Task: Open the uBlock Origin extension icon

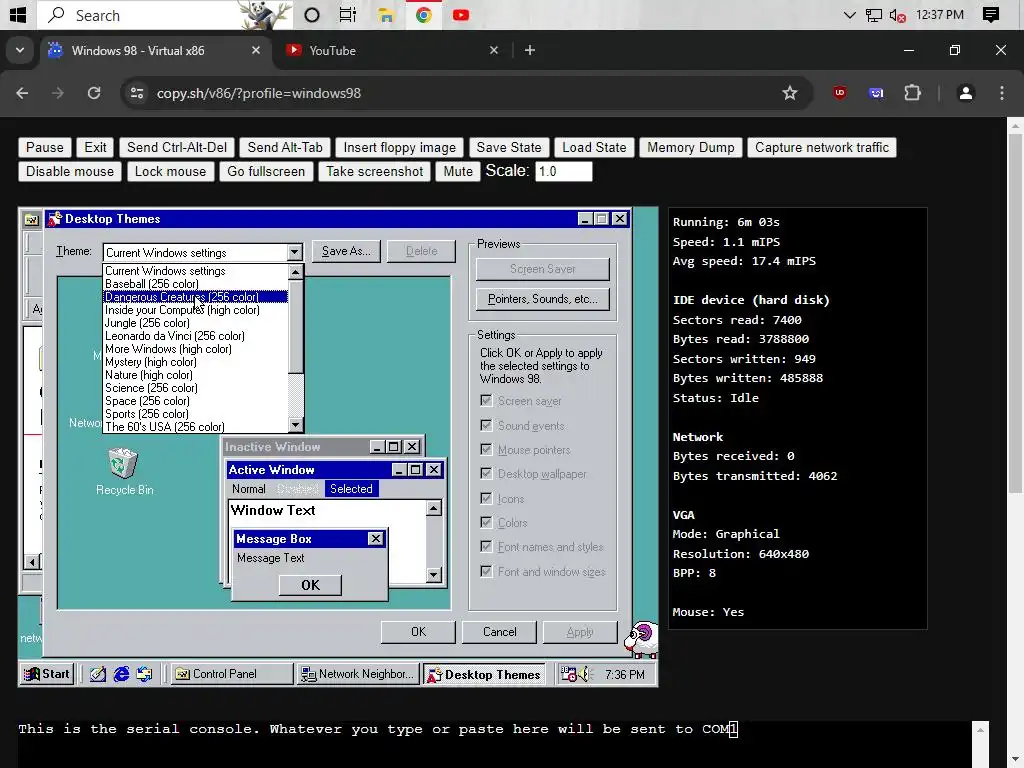Action: (840, 93)
